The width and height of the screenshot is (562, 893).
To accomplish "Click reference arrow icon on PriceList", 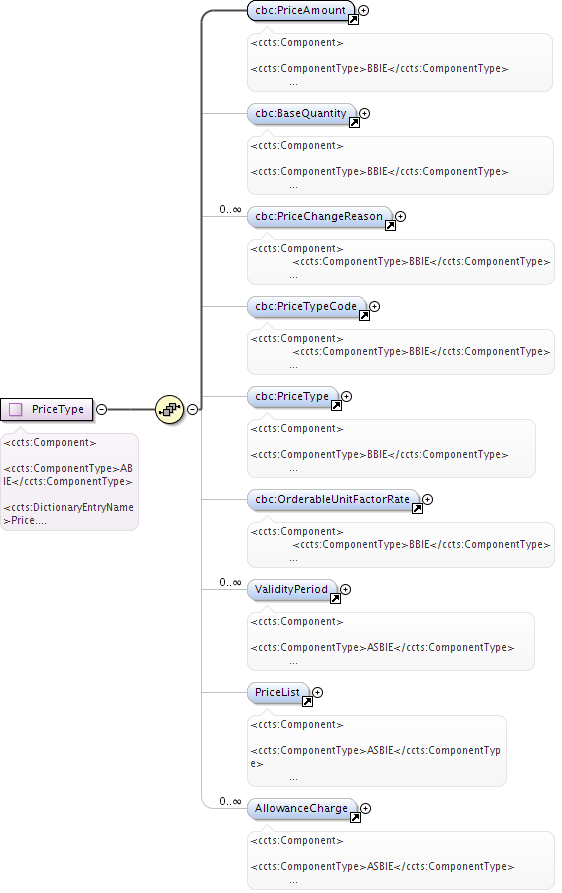I will (x=307, y=702).
